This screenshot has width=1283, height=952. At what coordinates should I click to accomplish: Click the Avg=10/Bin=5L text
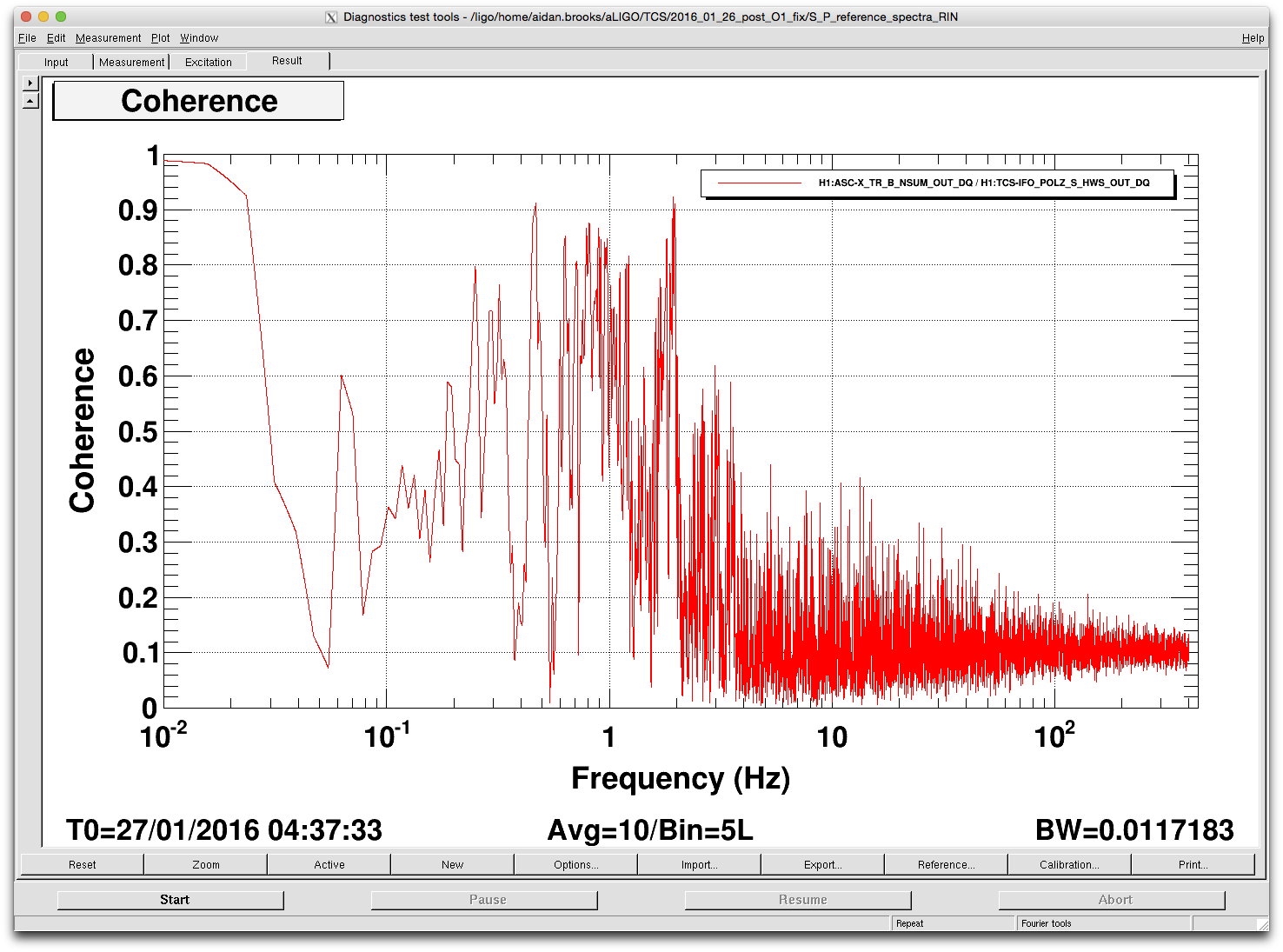coord(650,830)
